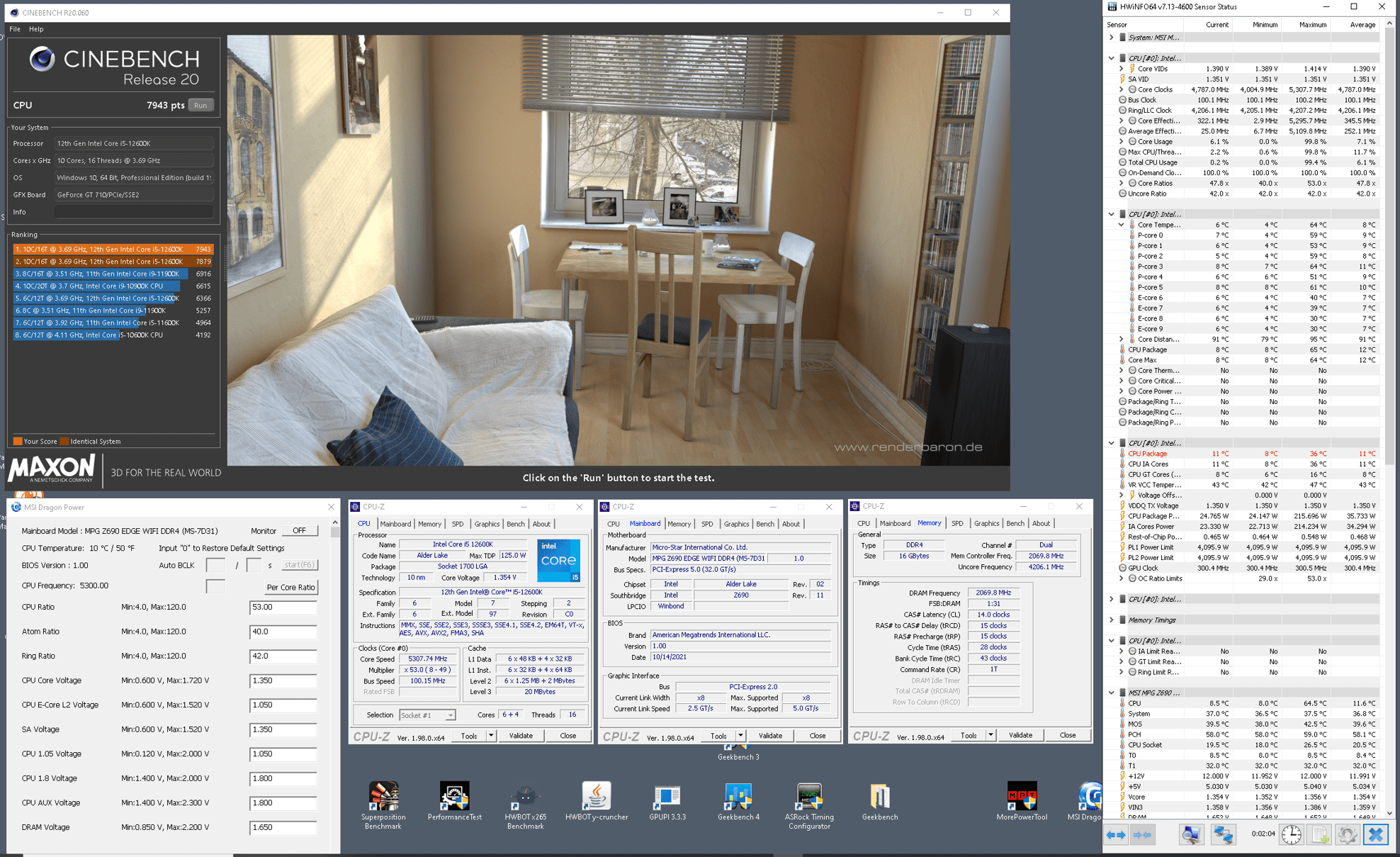1400x857 pixels.
Task: Collapse the Core Temperatures row in HWiNFO
Action: point(1121,225)
